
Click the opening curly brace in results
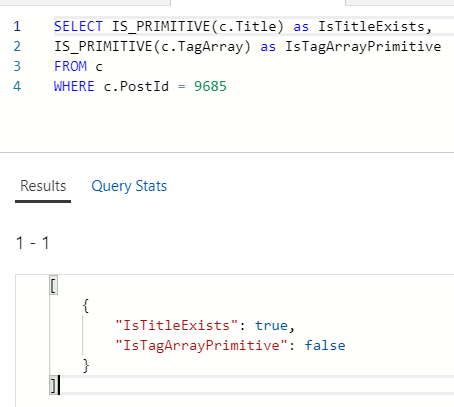86,305
